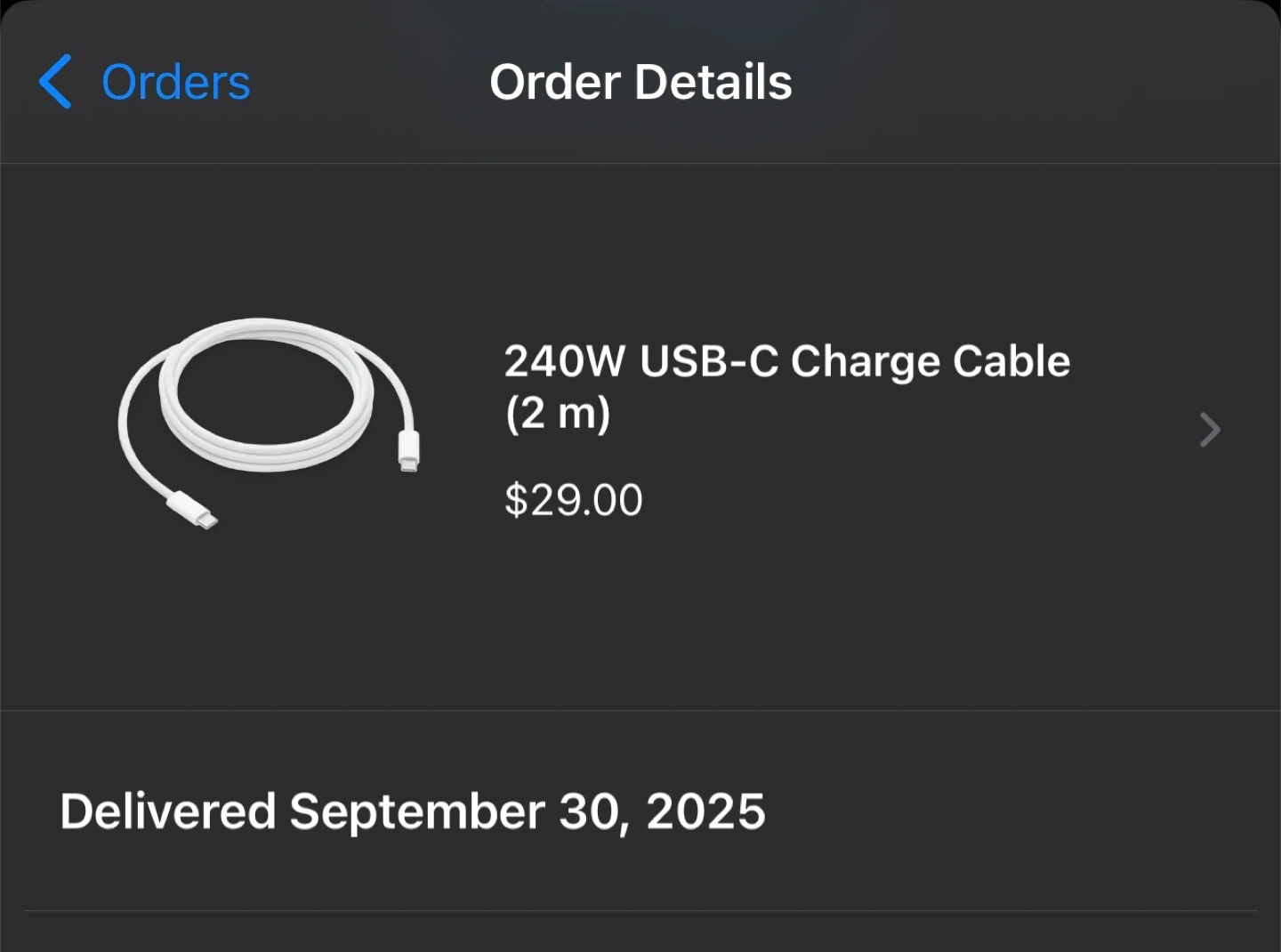Image resolution: width=1281 pixels, height=952 pixels.
Task: Click the word Cable in the product name
Action: coord(1011,362)
